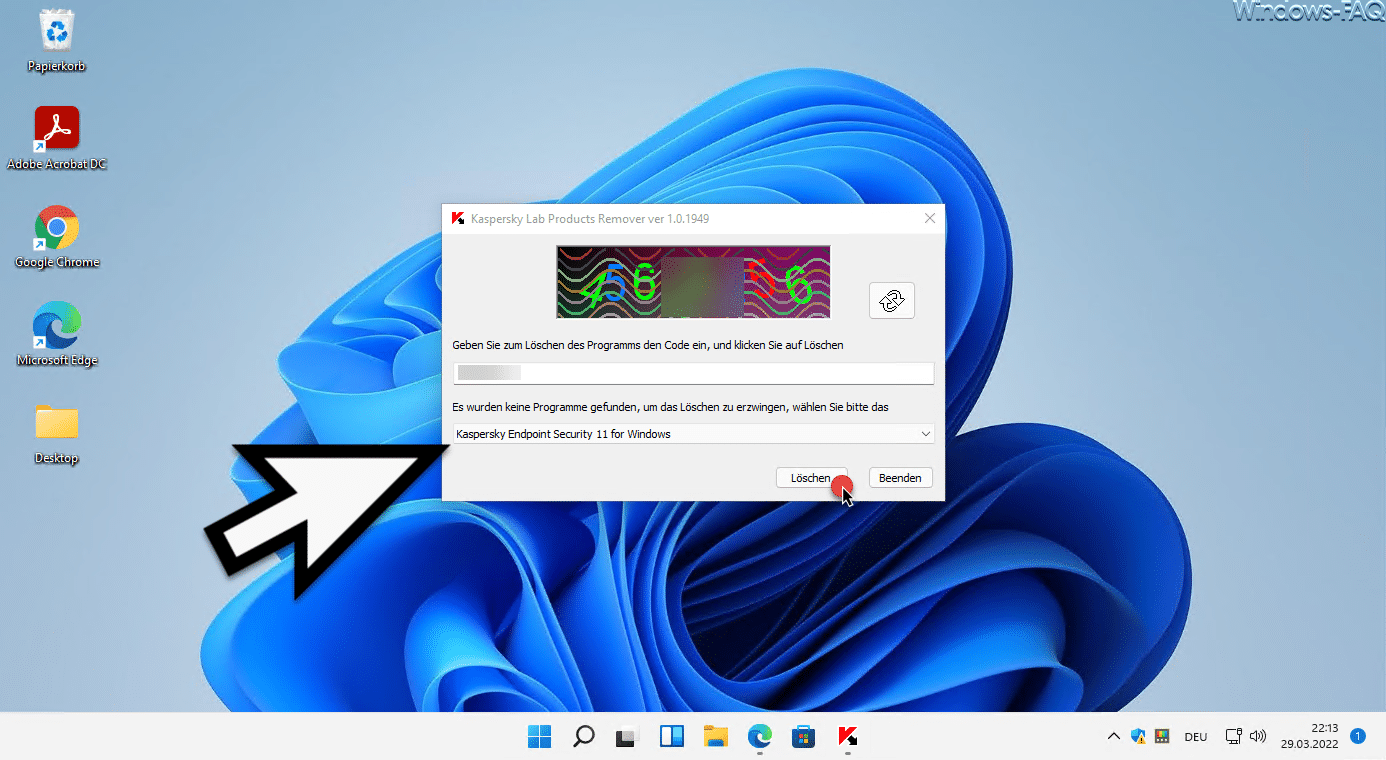Open Windows Security tray icon
This screenshot has height=760, width=1386.
point(1138,737)
